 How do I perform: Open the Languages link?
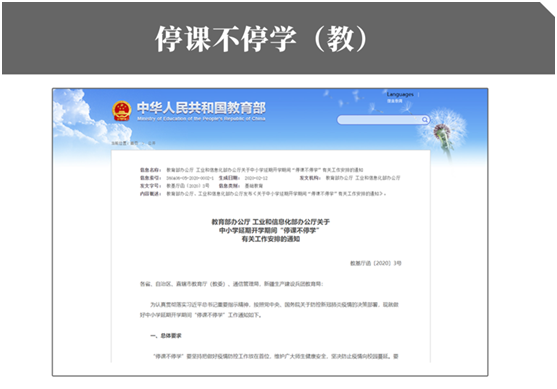coord(400,94)
